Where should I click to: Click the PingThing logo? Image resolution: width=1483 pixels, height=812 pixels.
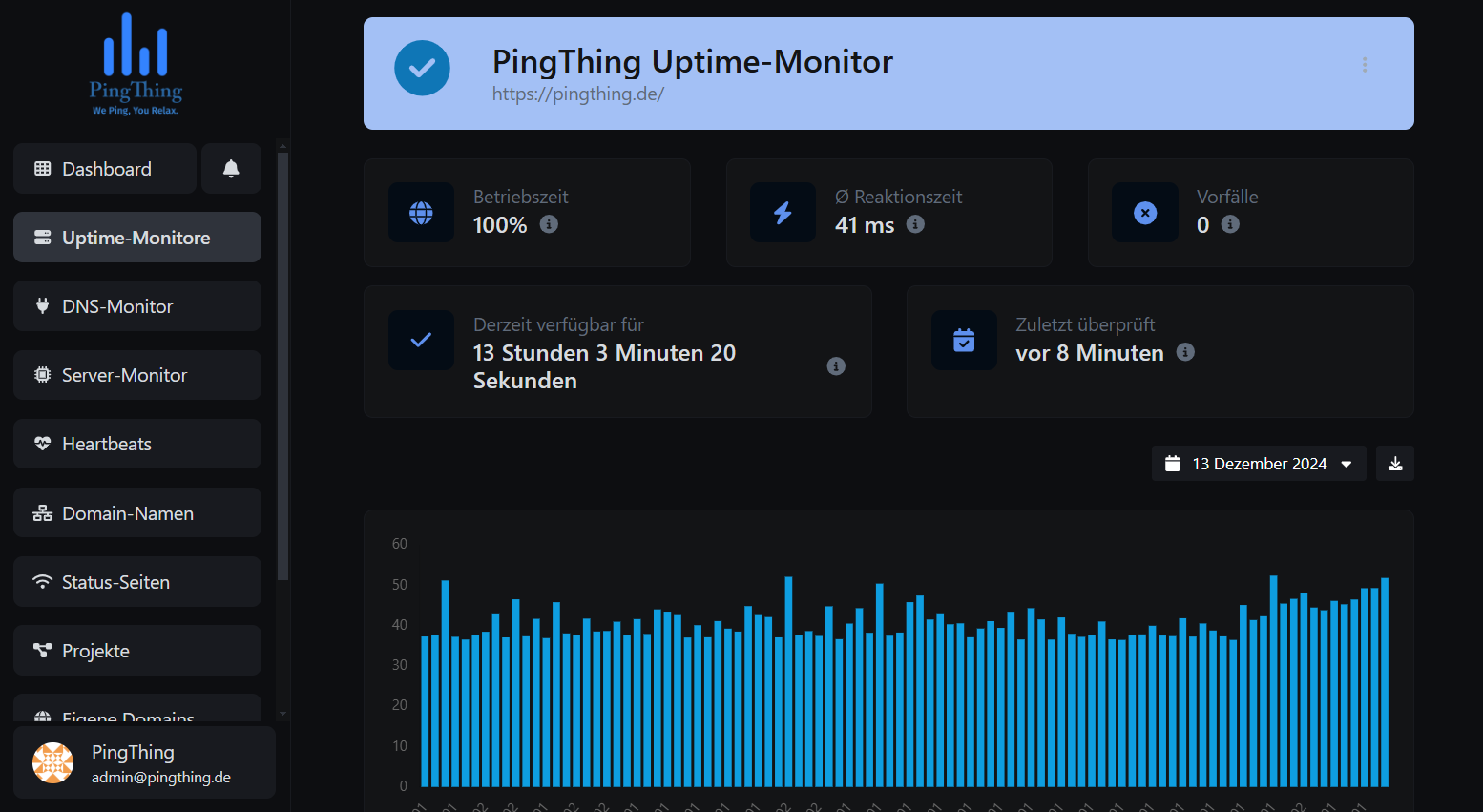pyautogui.click(x=136, y=64)
